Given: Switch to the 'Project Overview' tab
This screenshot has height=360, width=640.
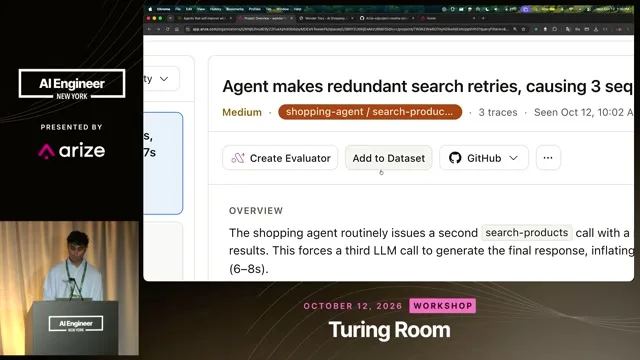Looking at the screenshot, I should pos(265,18).
